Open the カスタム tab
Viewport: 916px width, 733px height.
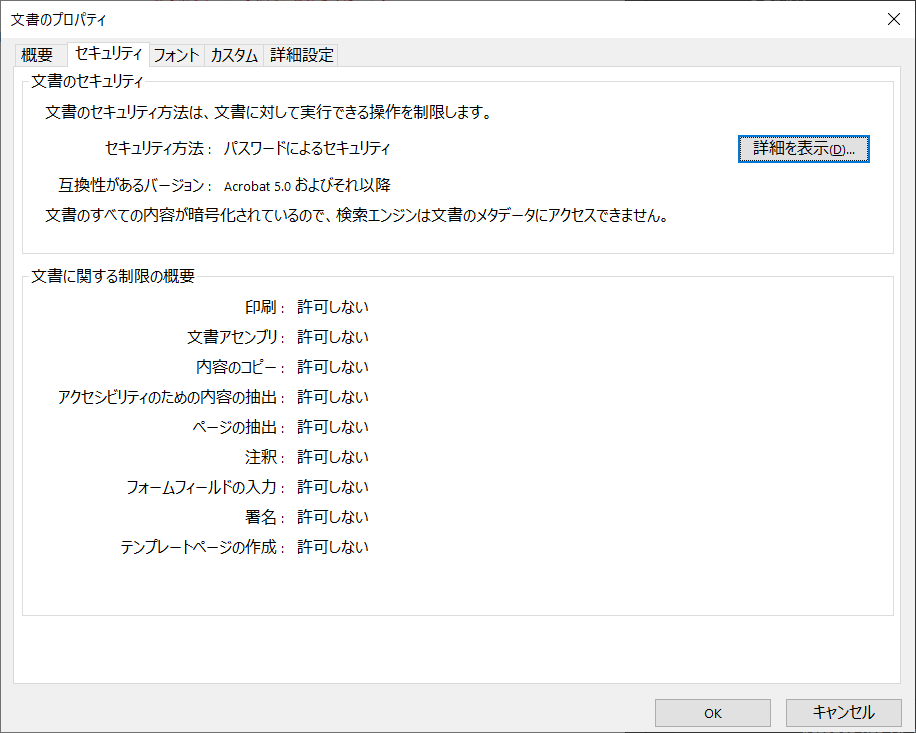(x=234, y=55)
